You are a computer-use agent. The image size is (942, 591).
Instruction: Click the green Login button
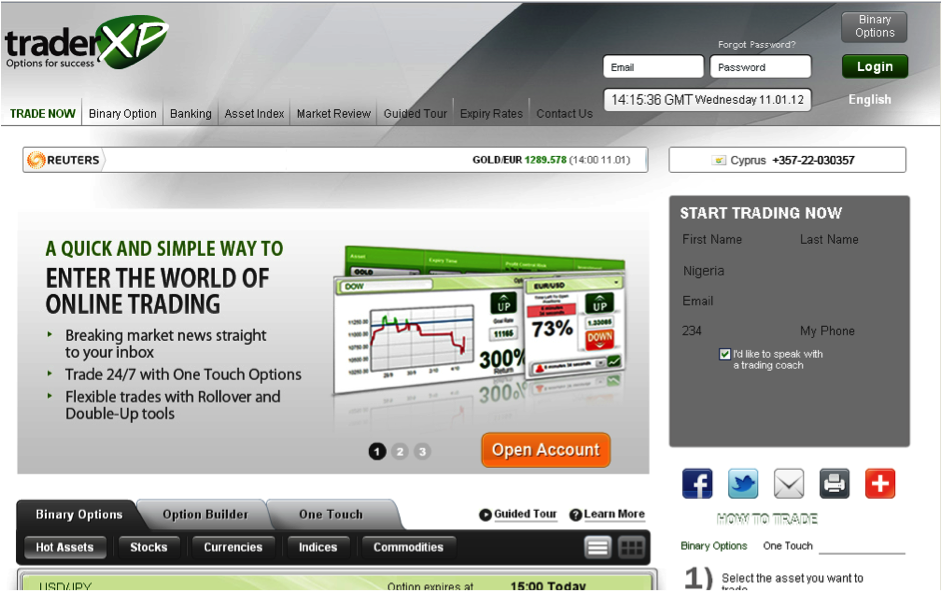pos(875,67)
